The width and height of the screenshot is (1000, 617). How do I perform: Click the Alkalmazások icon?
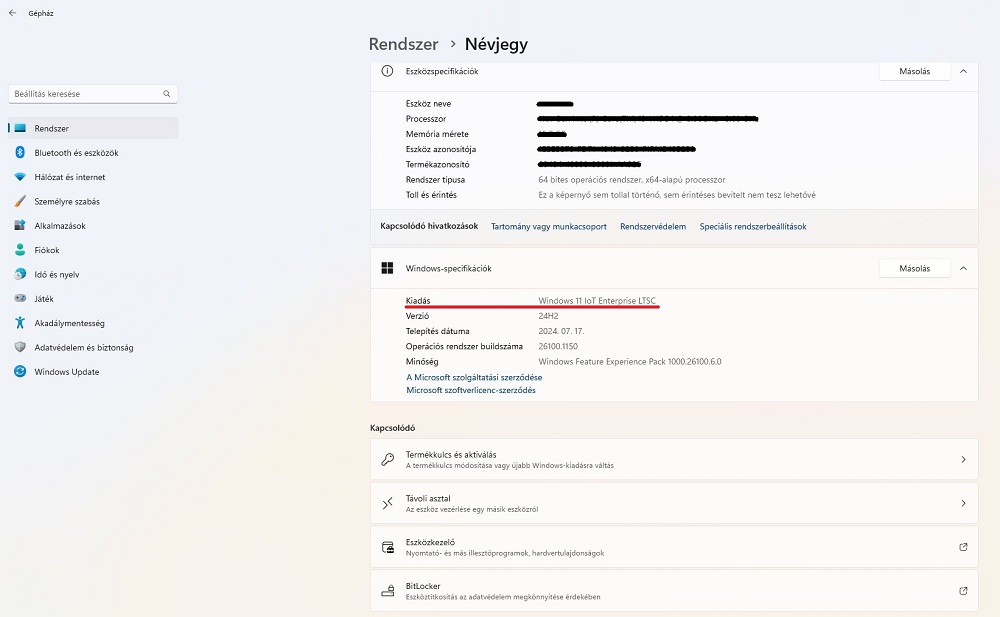(20, 225)
